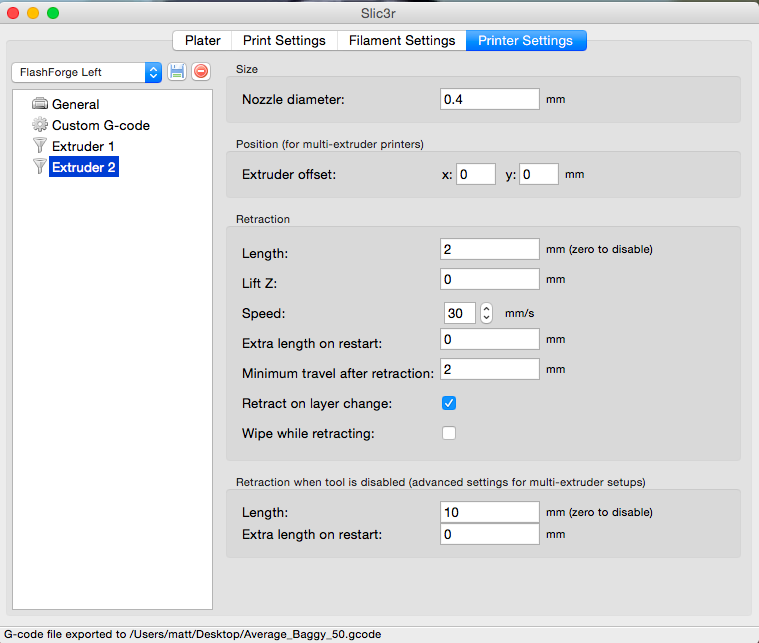
Task: Click the Nozzle diameter input field
Action: pyautogui.click(x=489, y=99)
